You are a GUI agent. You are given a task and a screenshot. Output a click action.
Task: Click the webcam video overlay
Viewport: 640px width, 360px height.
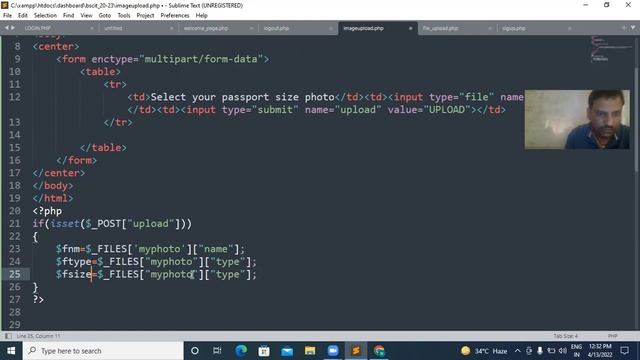[x=577, y=120]
